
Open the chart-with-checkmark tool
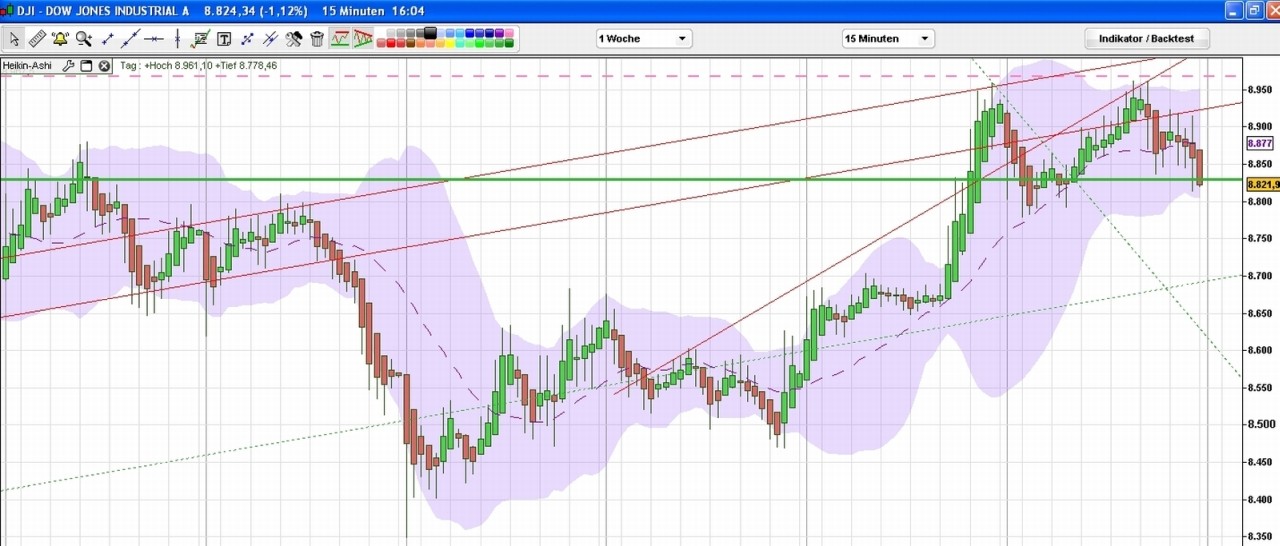pyautogui.click(x=200, y=39)
